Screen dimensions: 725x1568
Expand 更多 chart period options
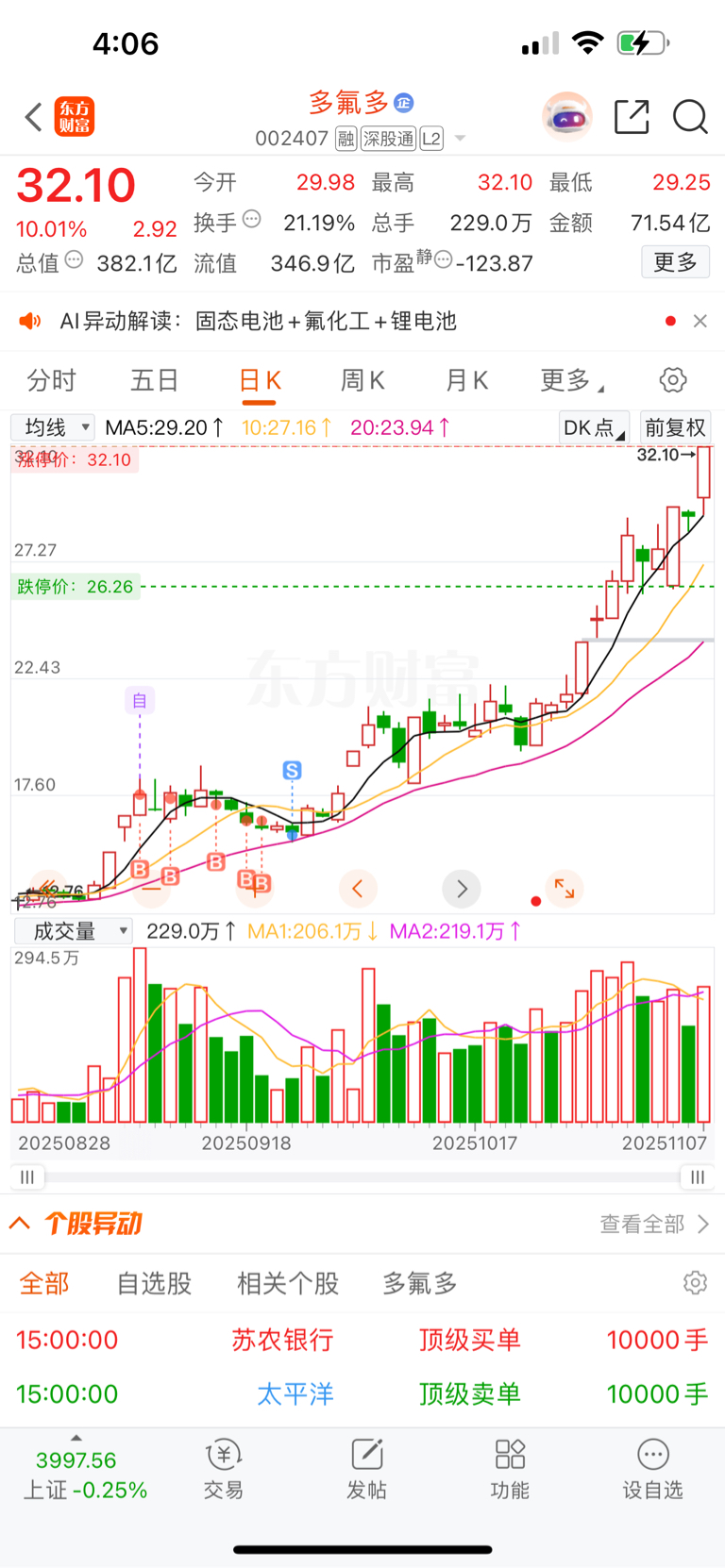(x=571, y=380)
